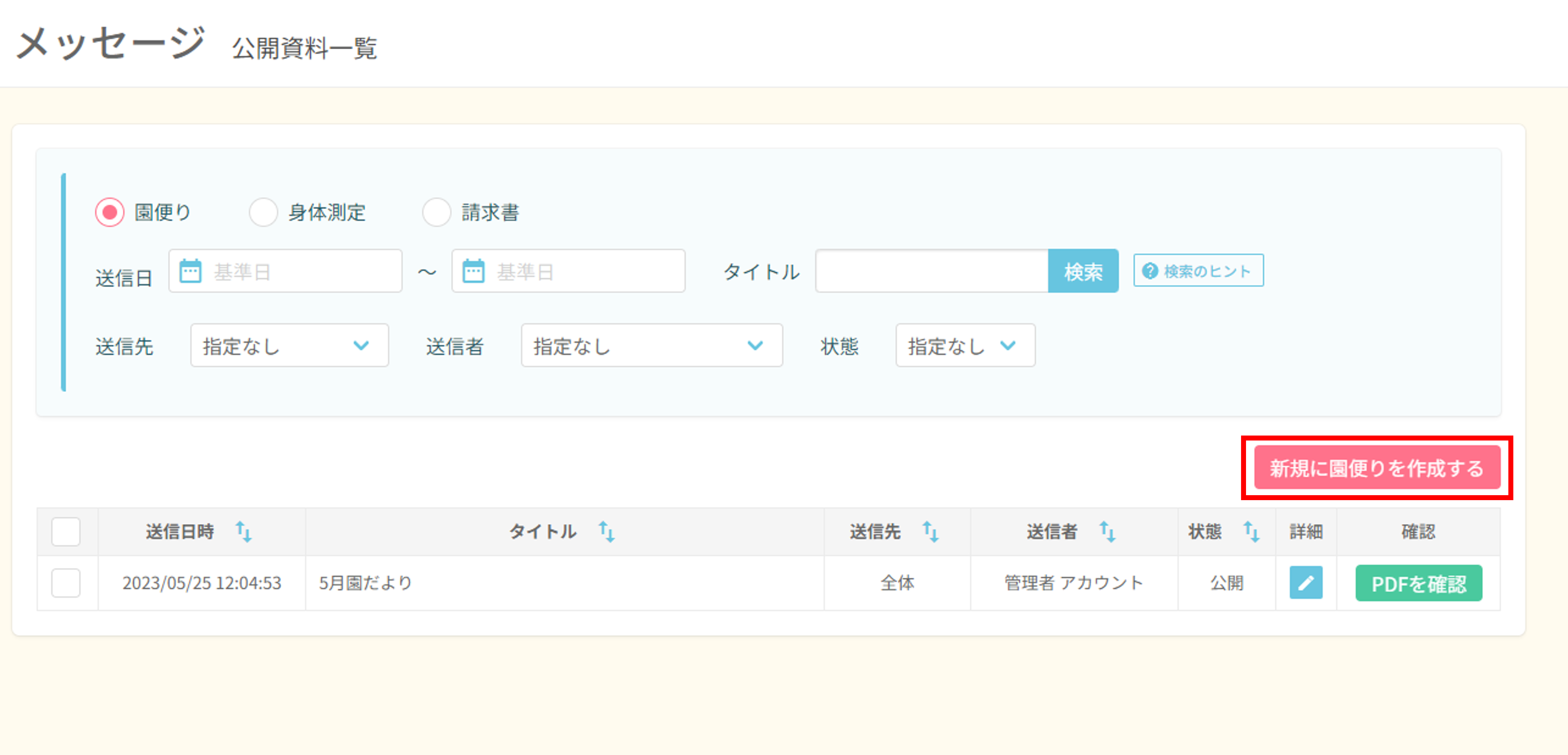
Task: Click the 検索 search button
Action: tap(1083, 271)
